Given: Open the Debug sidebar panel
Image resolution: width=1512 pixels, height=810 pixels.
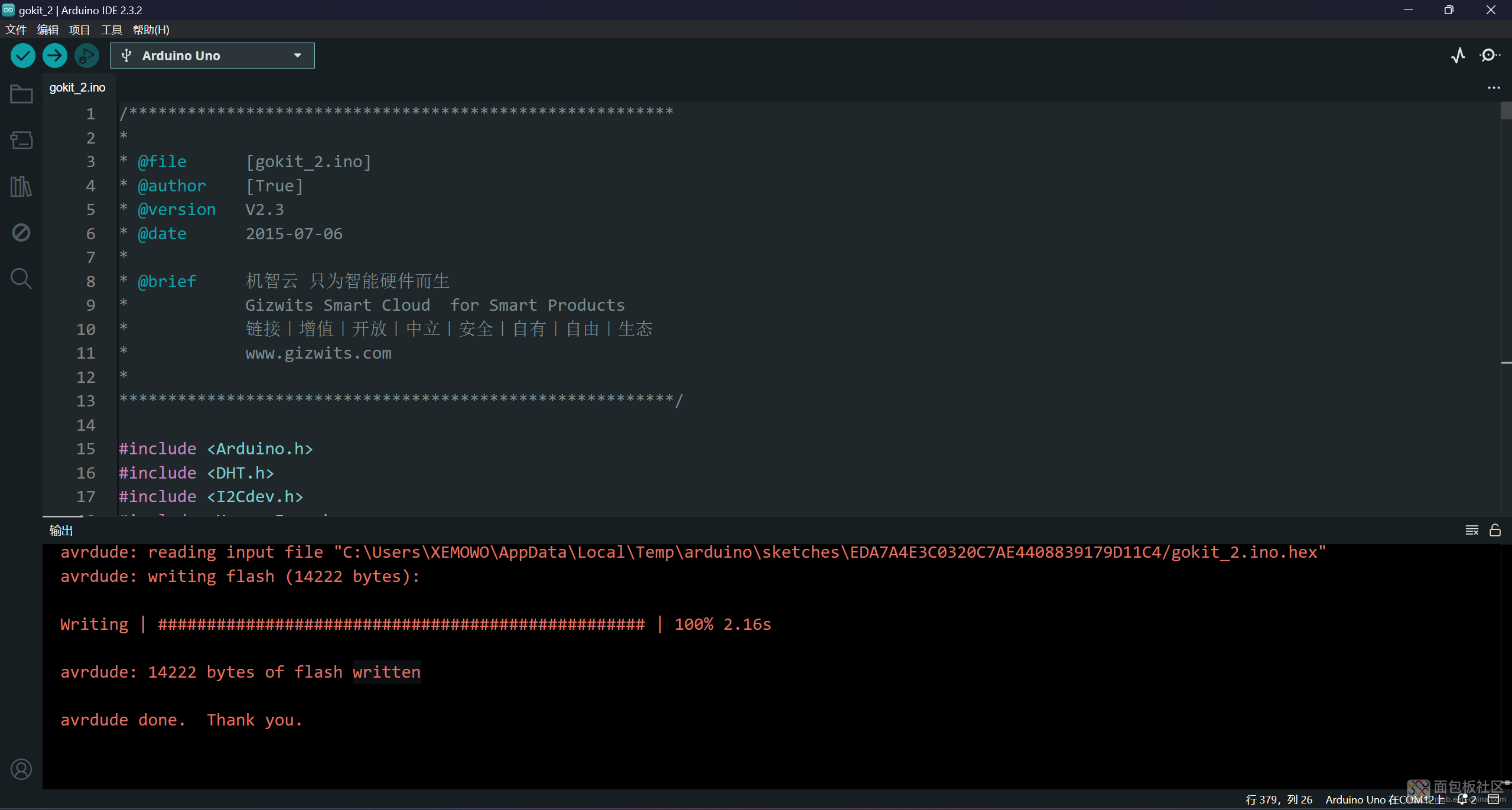Looking at the screenshot, I should coord(21,233).
